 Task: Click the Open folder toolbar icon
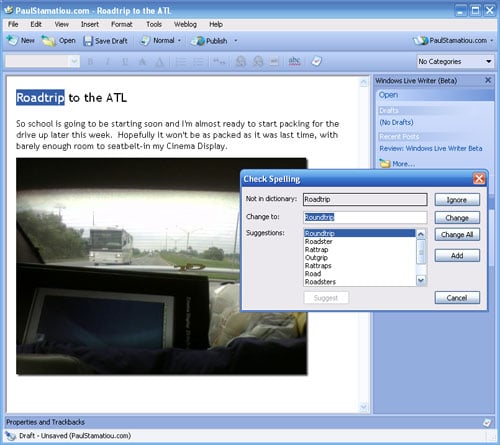(49, 41)
